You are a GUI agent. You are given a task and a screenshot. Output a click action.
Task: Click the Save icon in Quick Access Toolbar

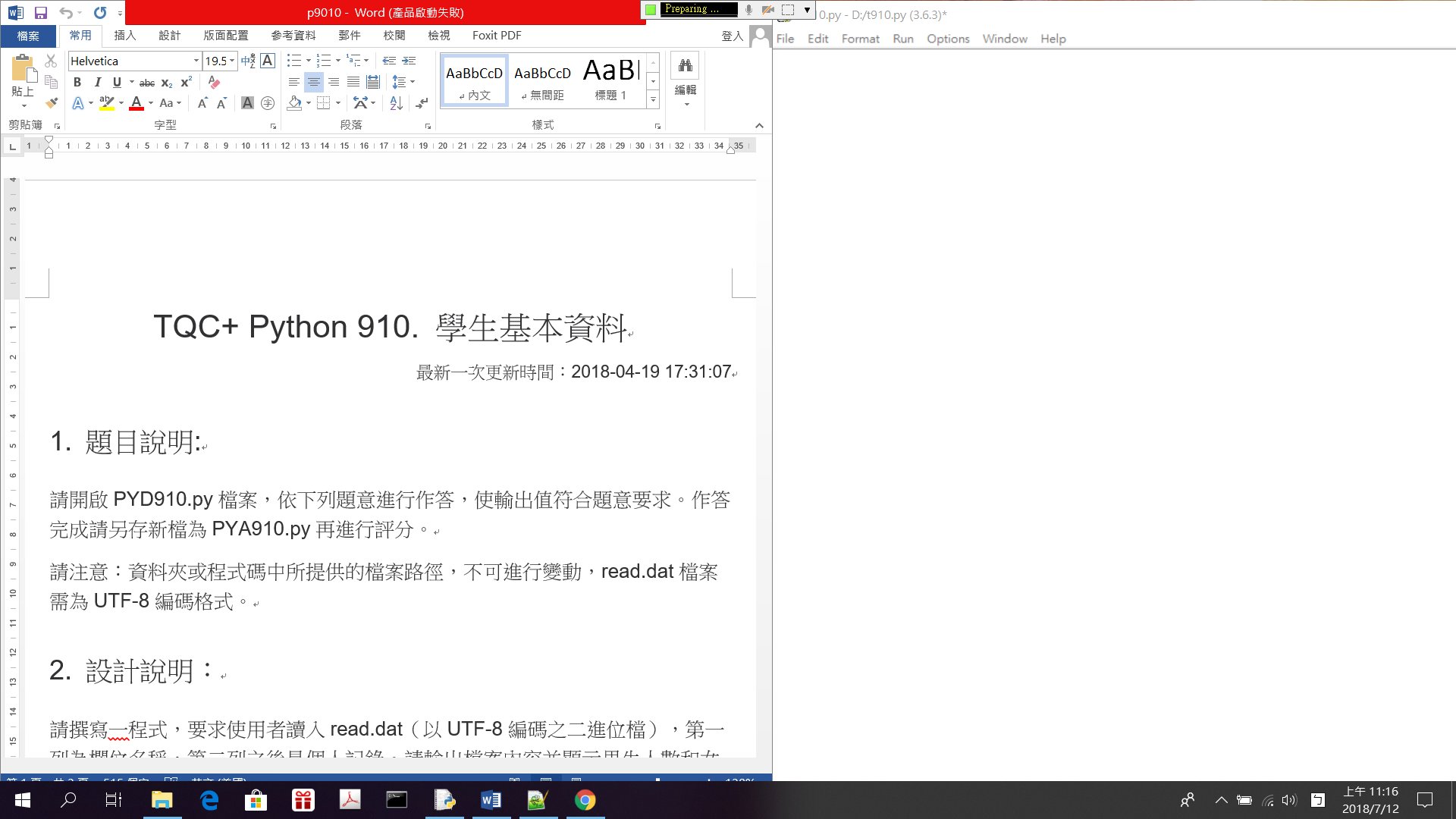click(x=41, y=13)
